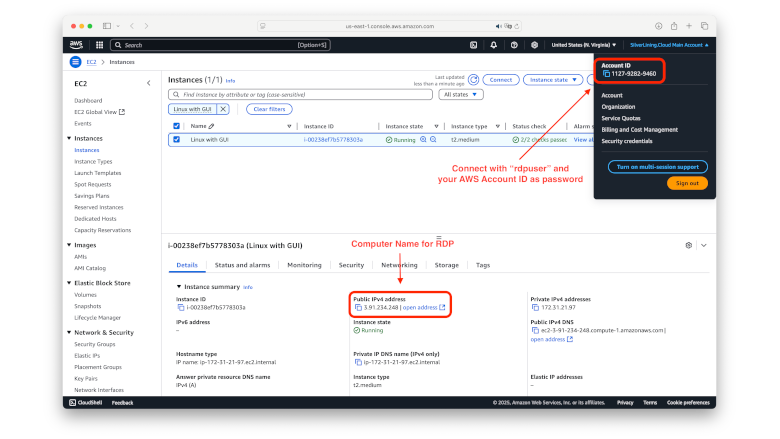Open Service Quotas in account menu

click(x=621, y=118)
